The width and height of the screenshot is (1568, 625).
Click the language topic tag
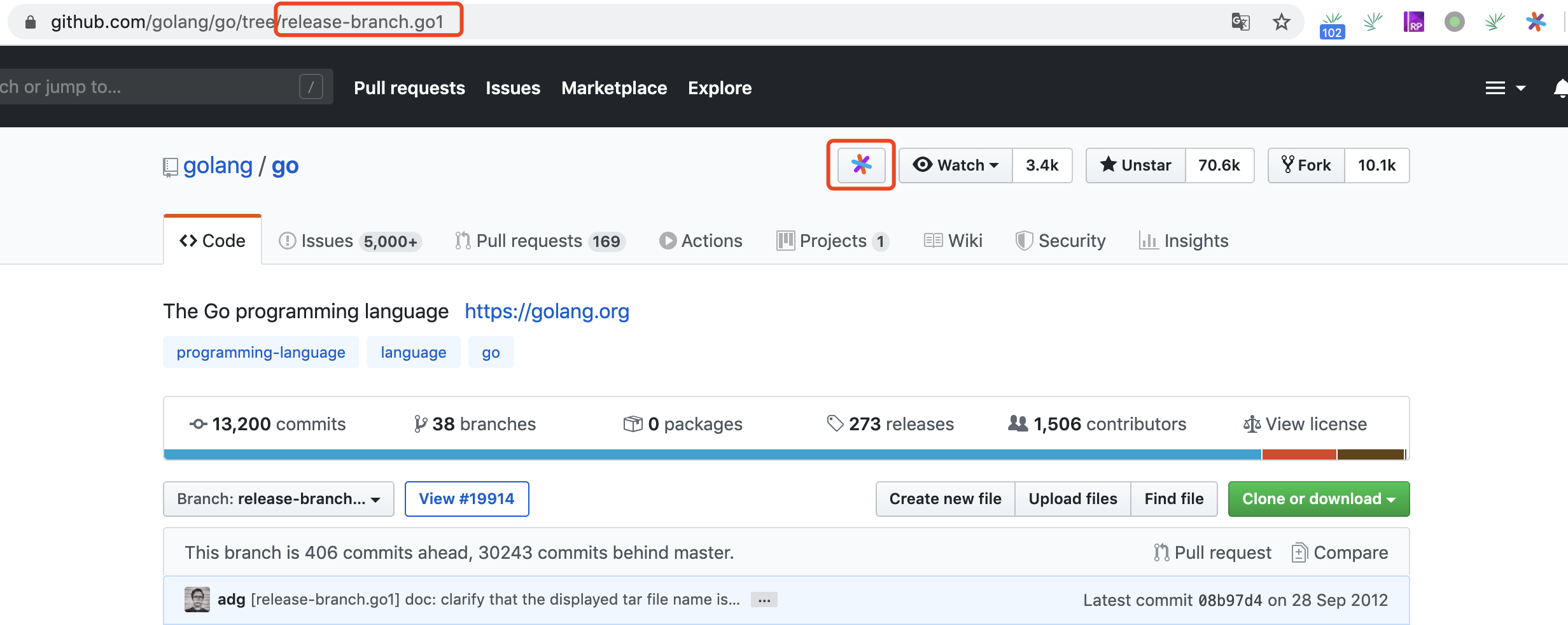(x=414, y=352)
